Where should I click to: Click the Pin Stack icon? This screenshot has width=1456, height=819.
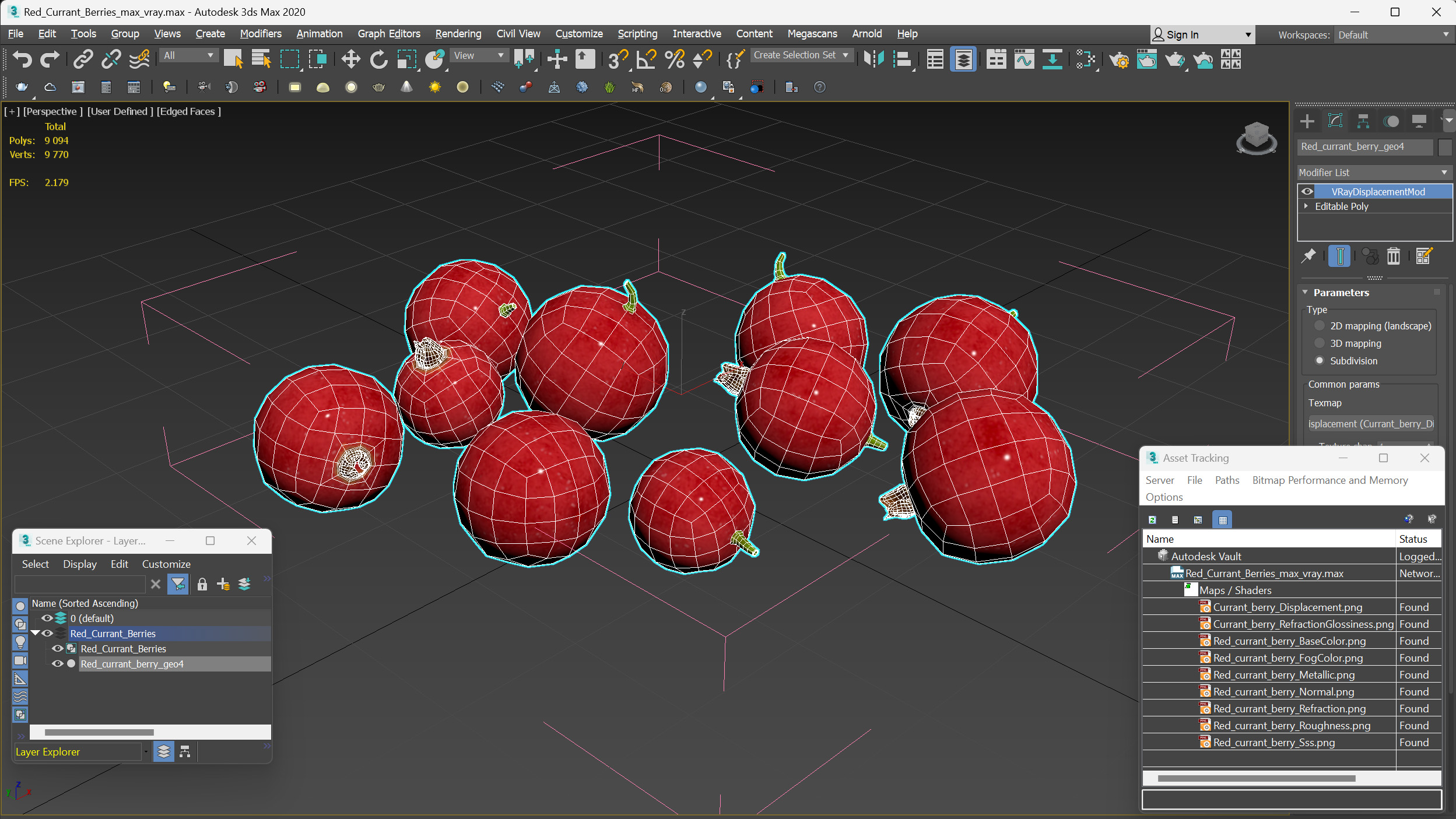point(1308,256)
